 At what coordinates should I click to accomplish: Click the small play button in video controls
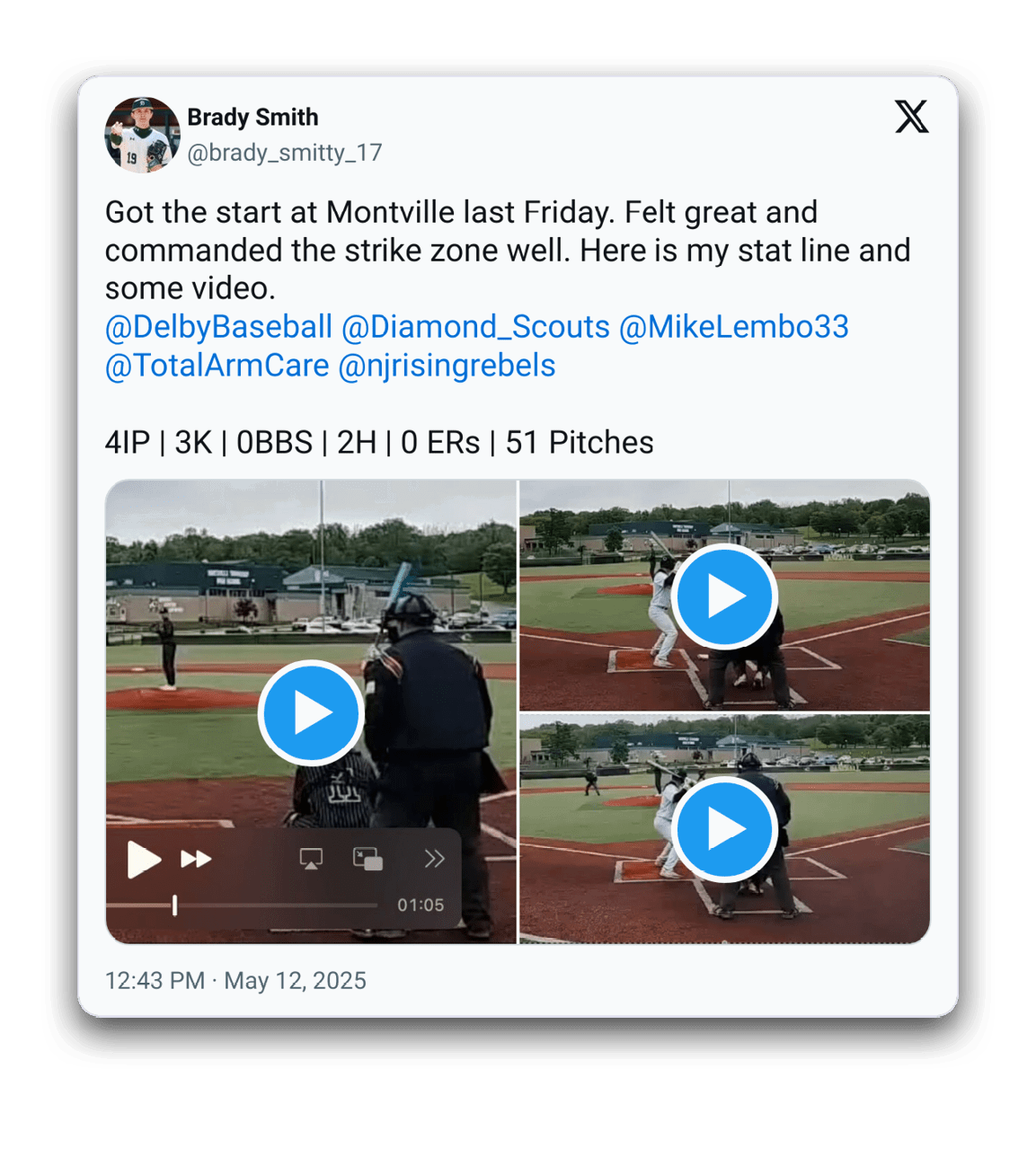143,860
